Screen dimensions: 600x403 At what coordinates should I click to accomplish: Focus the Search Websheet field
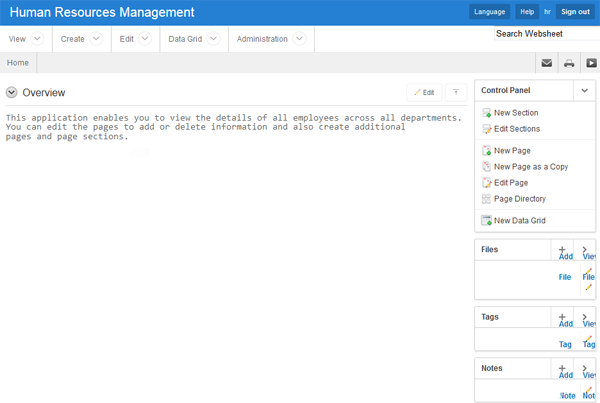tap(545, 34)
